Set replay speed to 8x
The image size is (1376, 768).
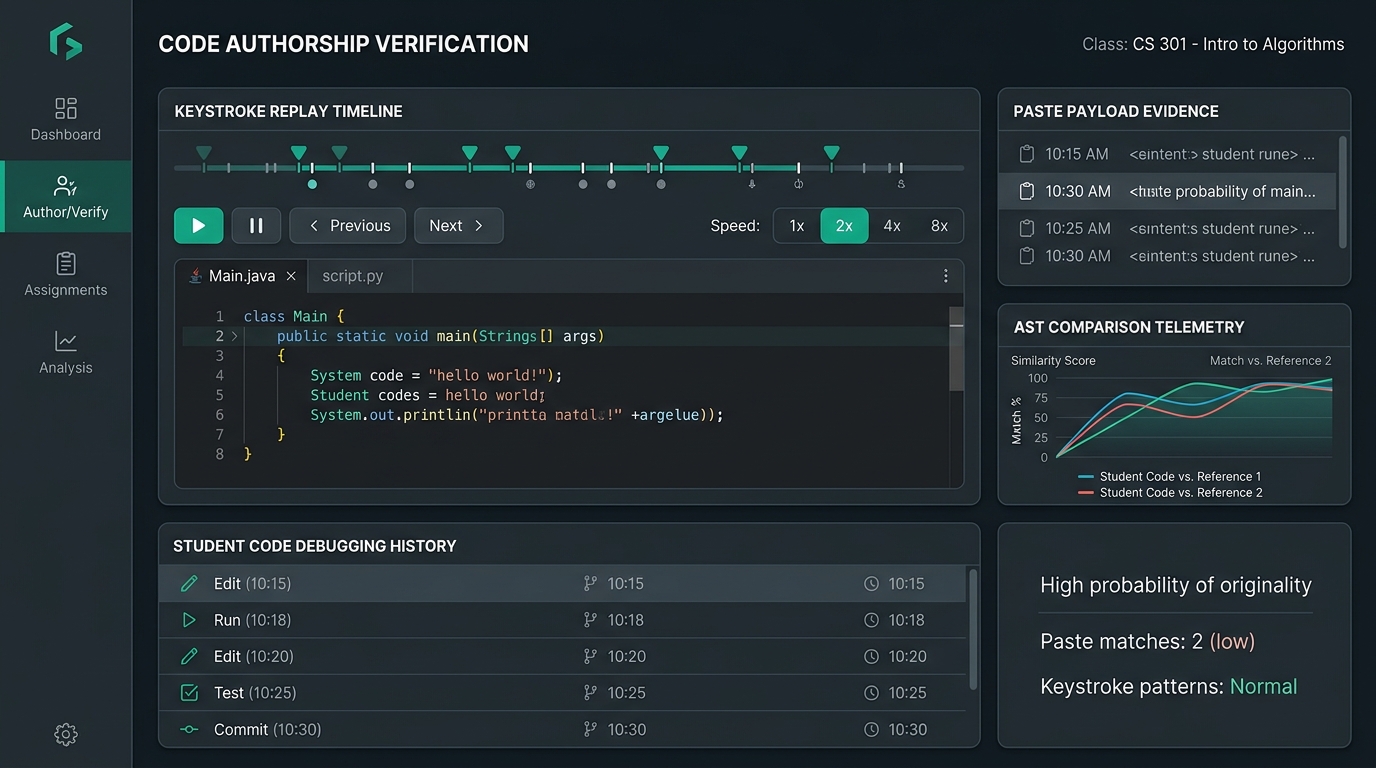pyautogui.click(x=939, y=226)
